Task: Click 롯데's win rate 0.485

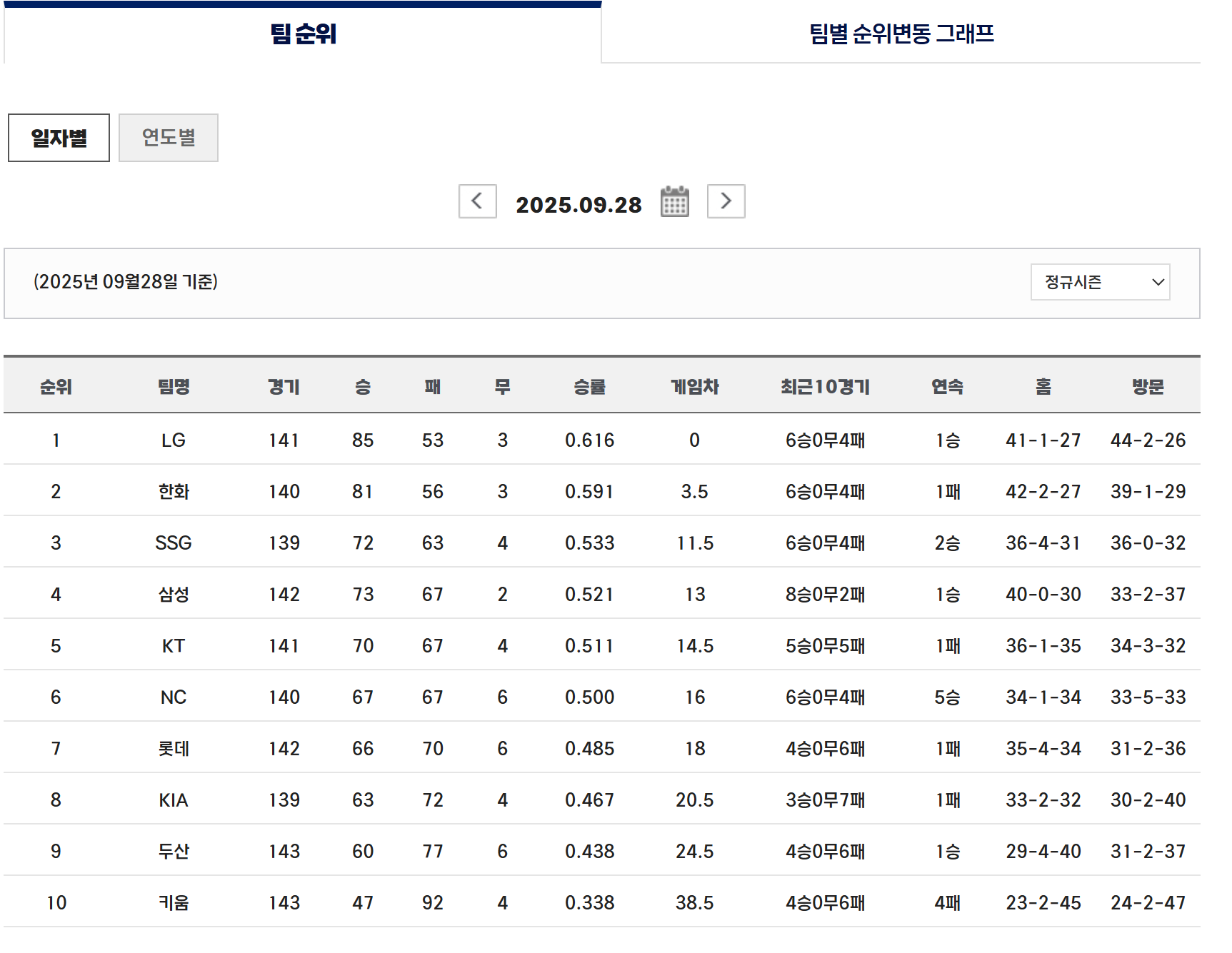Action: pos(589,748)
